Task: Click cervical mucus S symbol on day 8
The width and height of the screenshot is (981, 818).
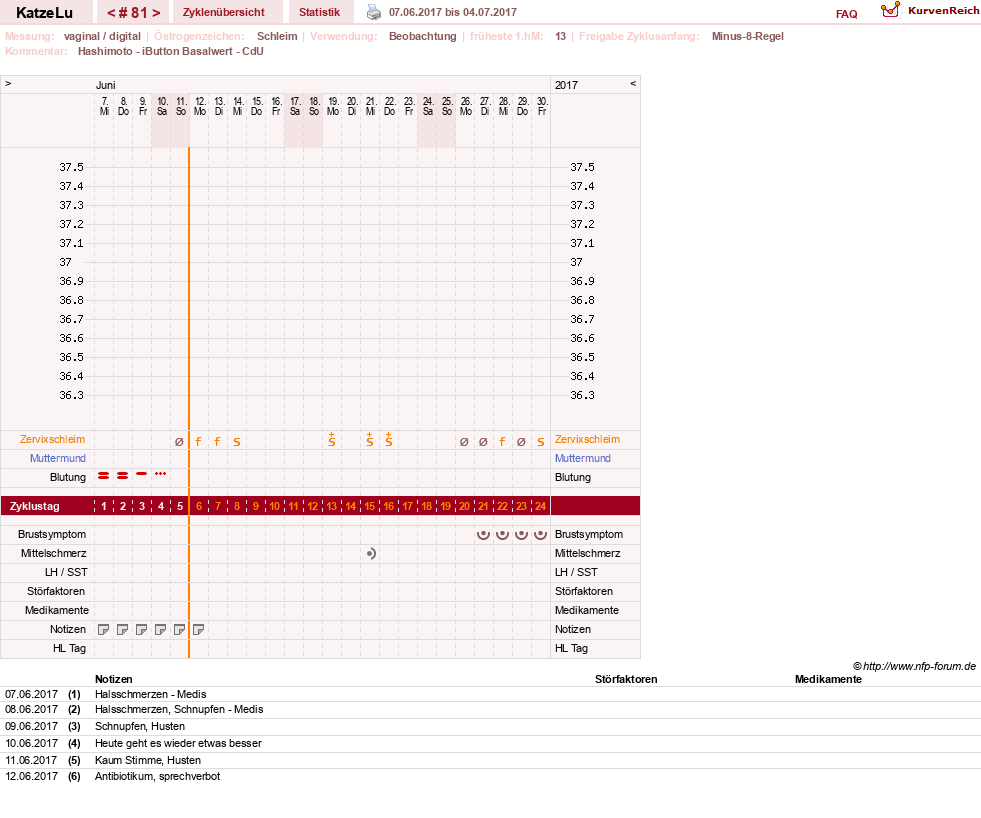Action: 236,442
